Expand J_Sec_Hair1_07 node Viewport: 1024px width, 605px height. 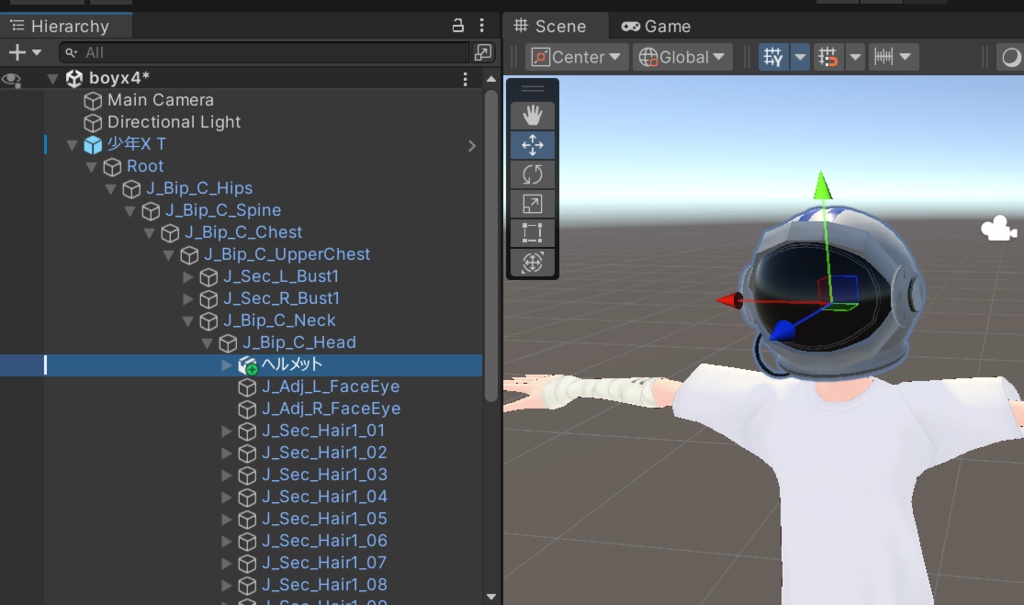coord(227,563)
